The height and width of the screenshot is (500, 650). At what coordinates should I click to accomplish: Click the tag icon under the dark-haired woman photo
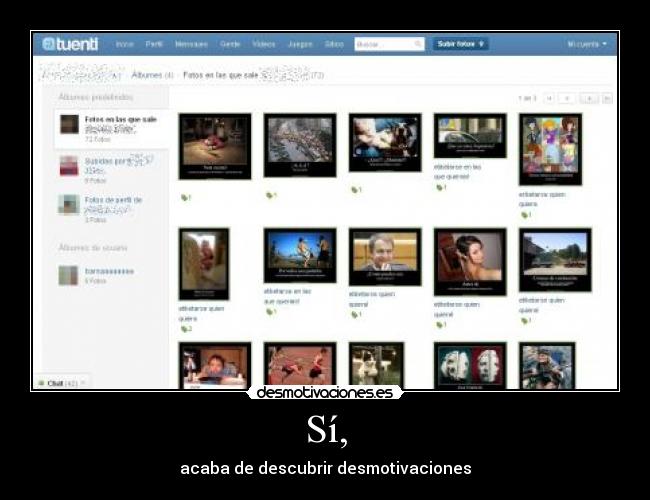[x=439, y=325]
